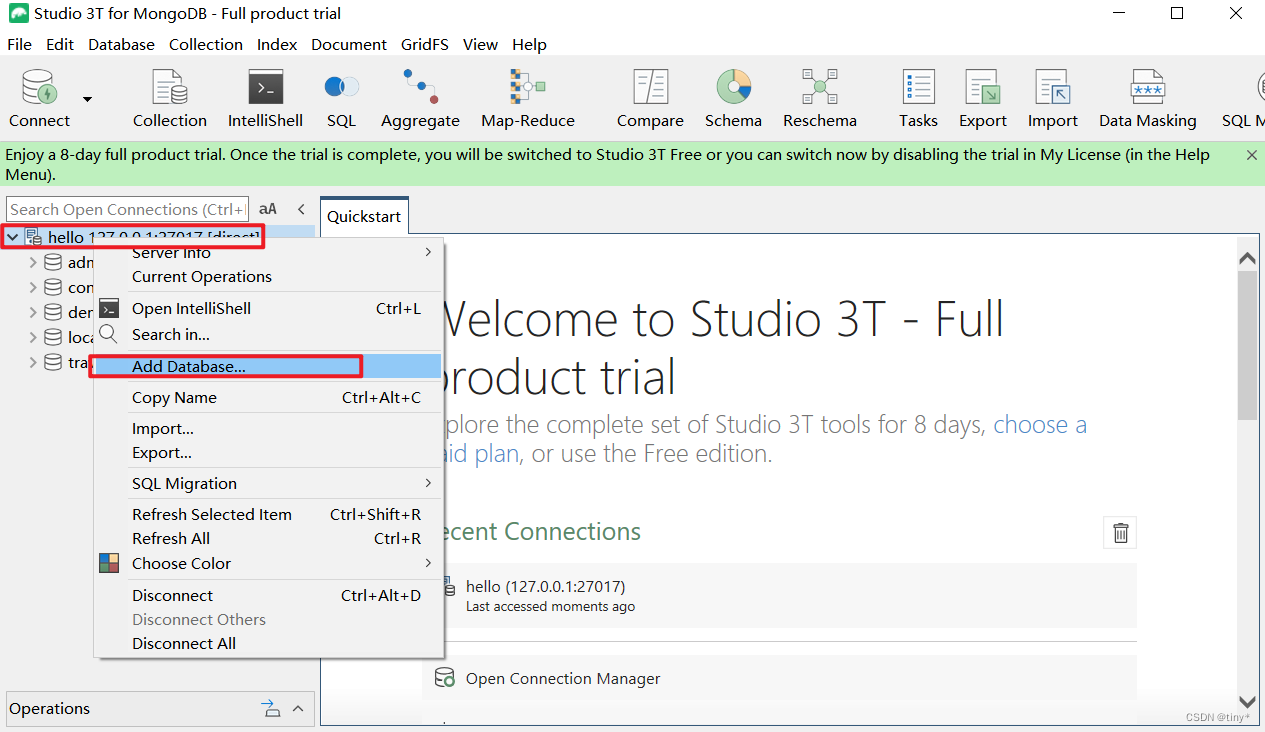The height and width of the screenshot is (732, 1265).
Task: Expand the tra database node
Action: 33,363
